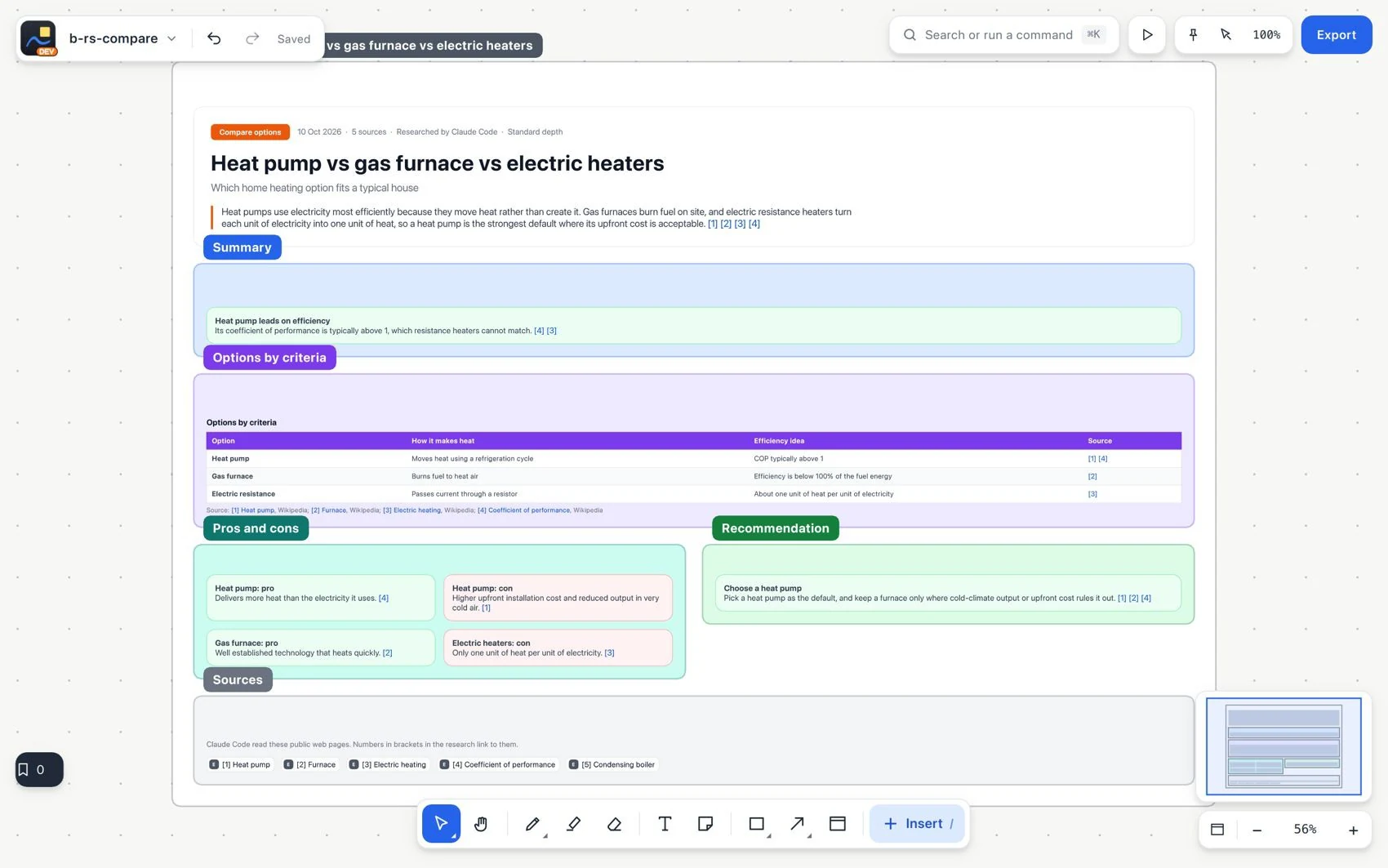Click the 100% value in top bar

click(1266, 34)
